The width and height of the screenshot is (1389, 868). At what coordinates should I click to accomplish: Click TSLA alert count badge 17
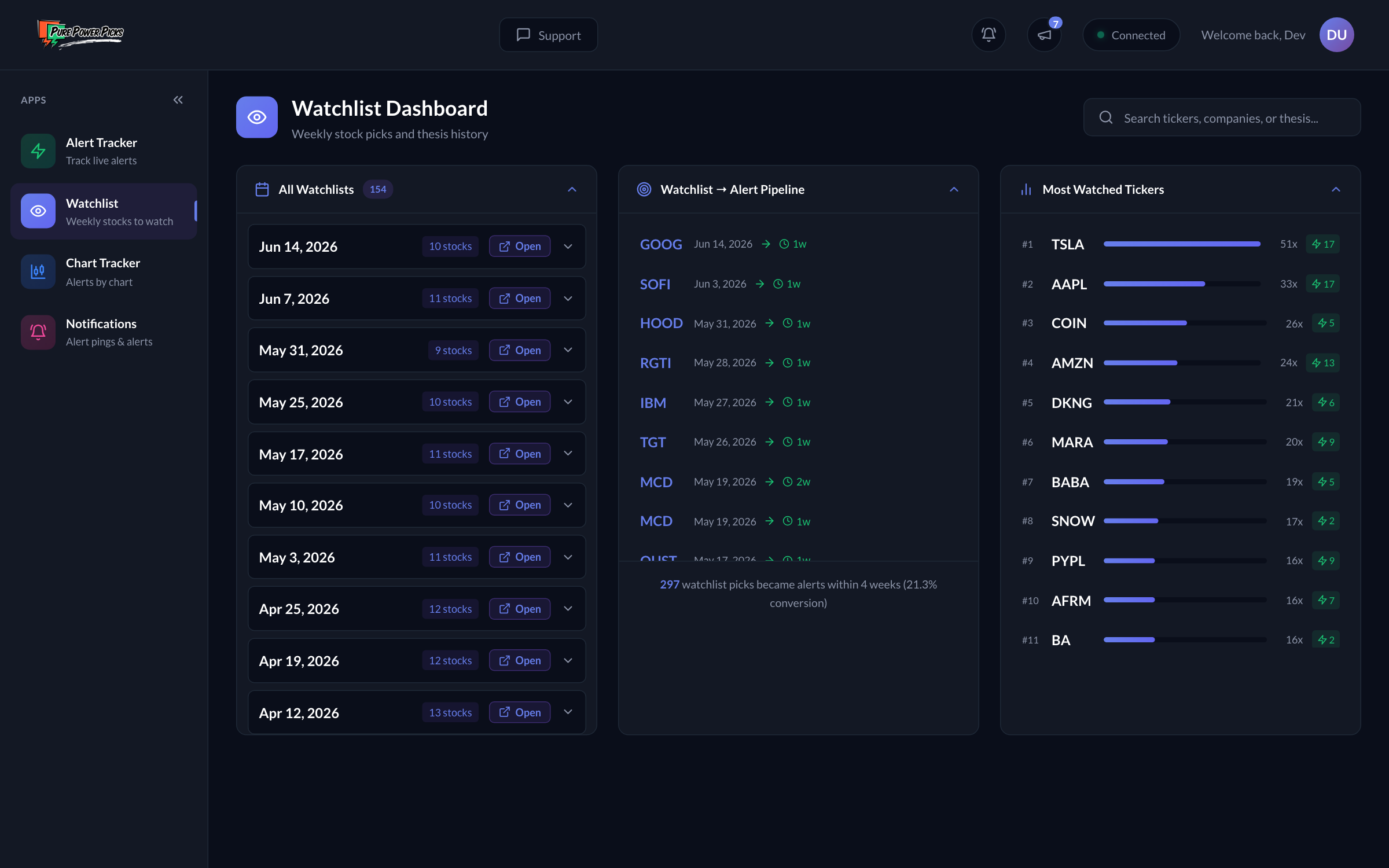click(1323, 244)
